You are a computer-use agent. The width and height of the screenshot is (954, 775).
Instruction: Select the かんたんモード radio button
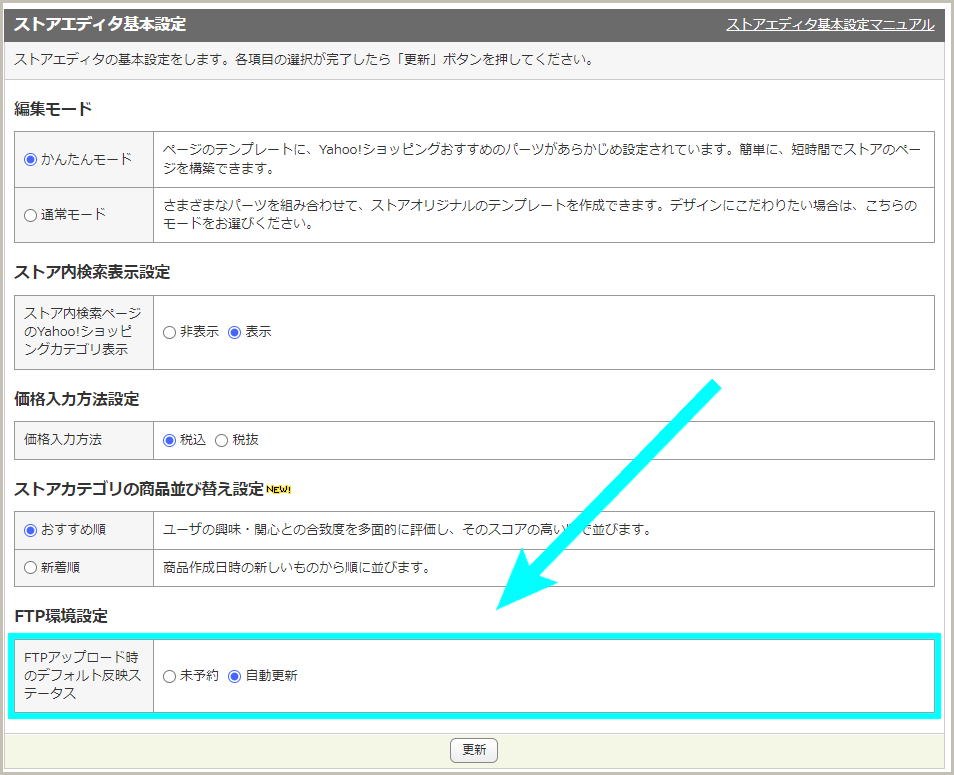point(30,159)
